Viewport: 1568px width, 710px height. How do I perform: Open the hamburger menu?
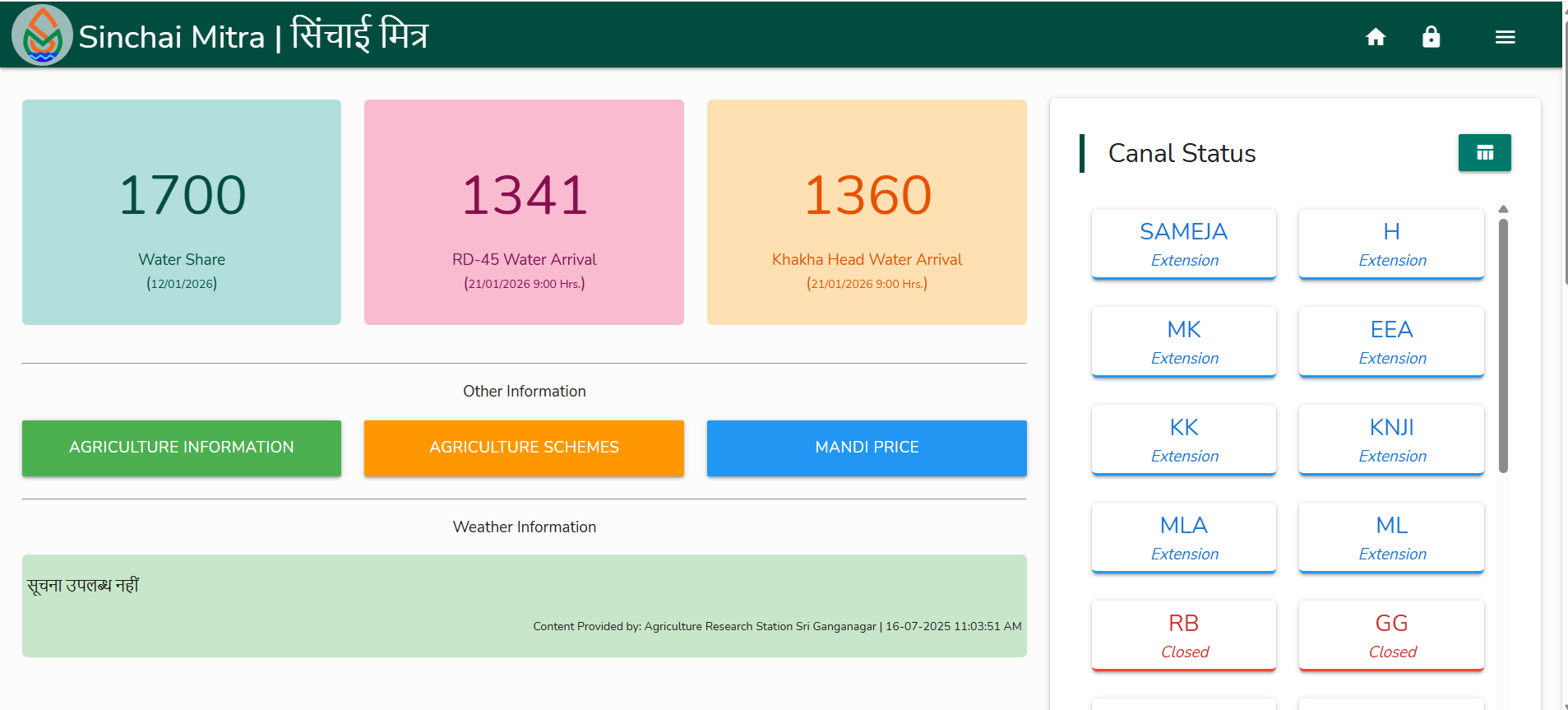1505,37
